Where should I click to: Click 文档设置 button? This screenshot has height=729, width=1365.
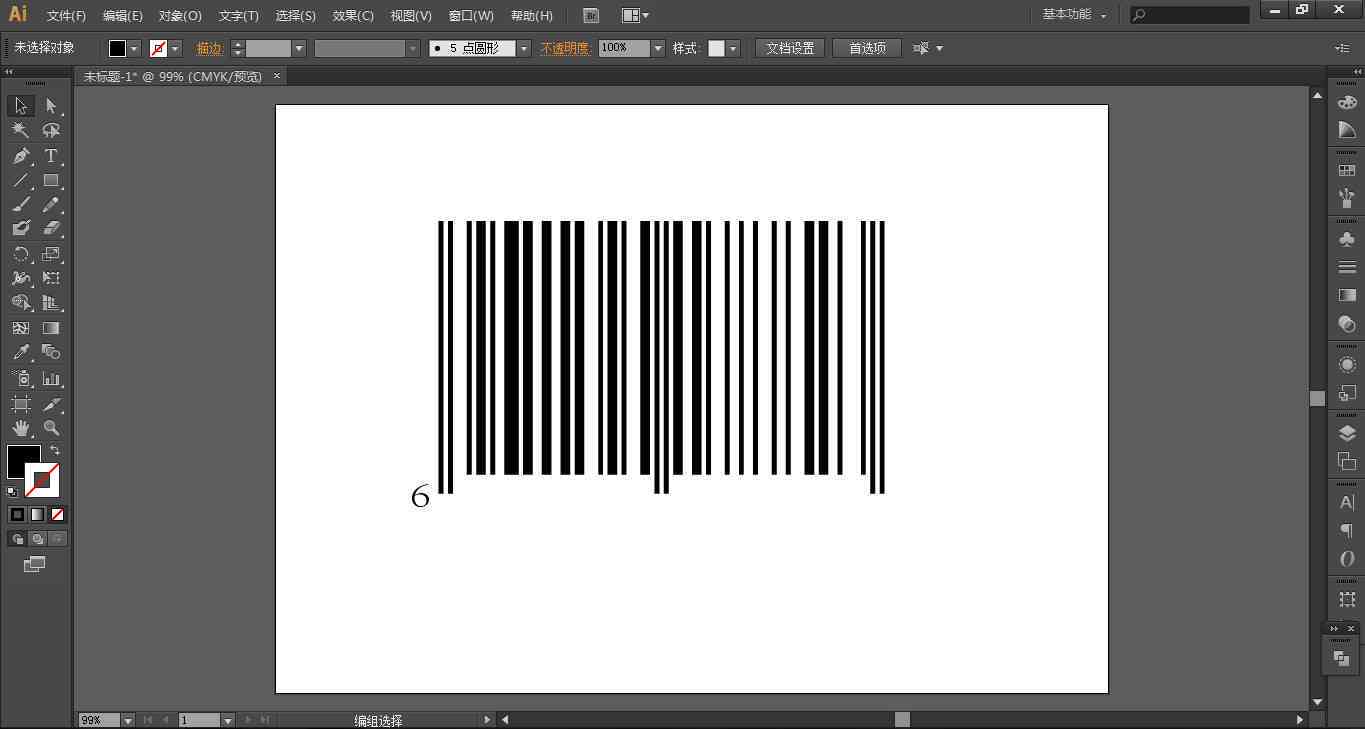[x=790, y=48]
